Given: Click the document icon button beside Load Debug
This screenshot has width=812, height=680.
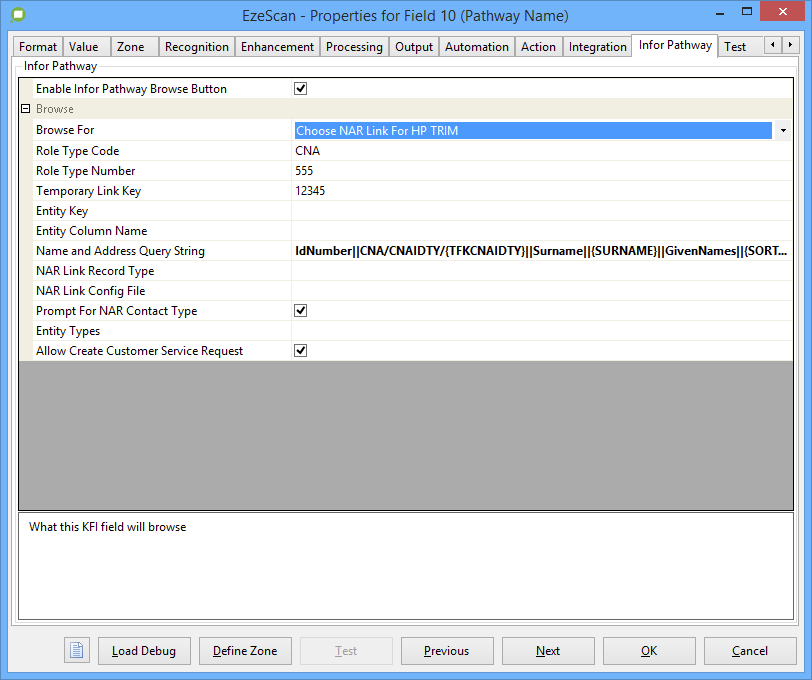Looking at the screenshot, I should (77, 651).
